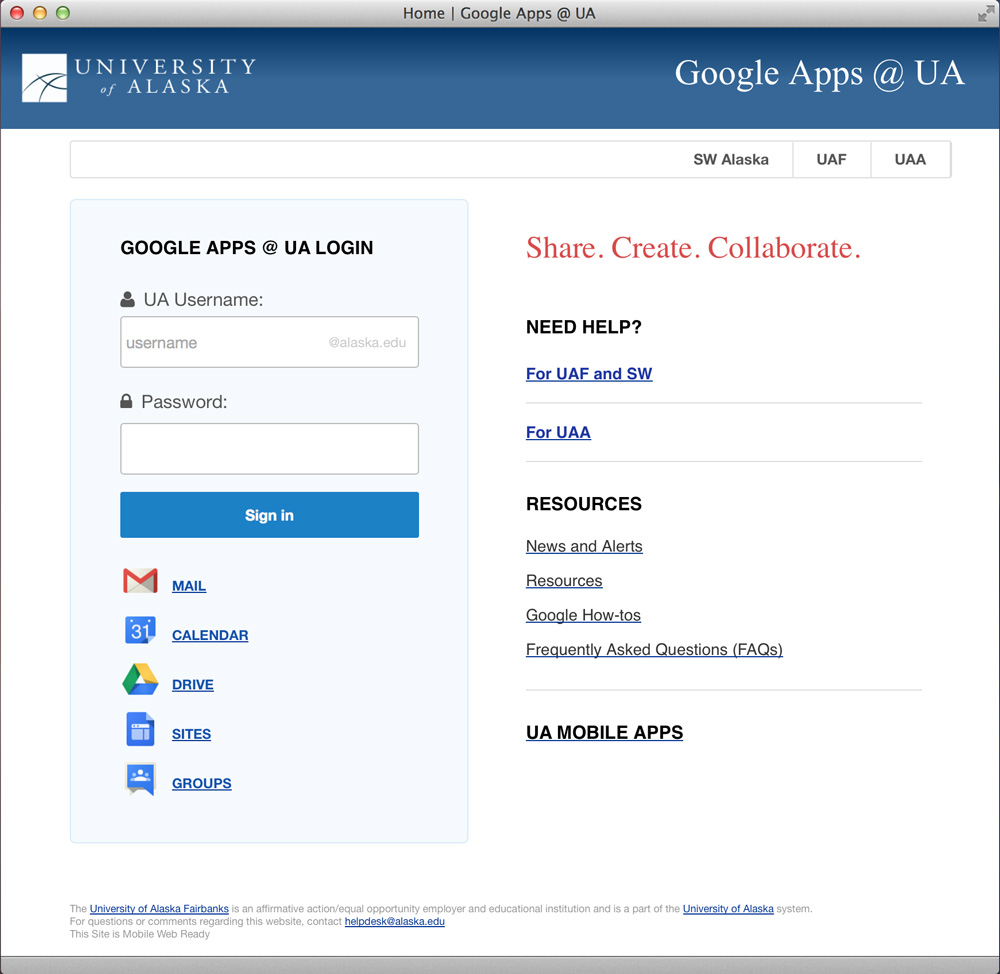Viewport: 1000px width, 974px height.
Task: Focus the UA Username input field
Action: 270,342
